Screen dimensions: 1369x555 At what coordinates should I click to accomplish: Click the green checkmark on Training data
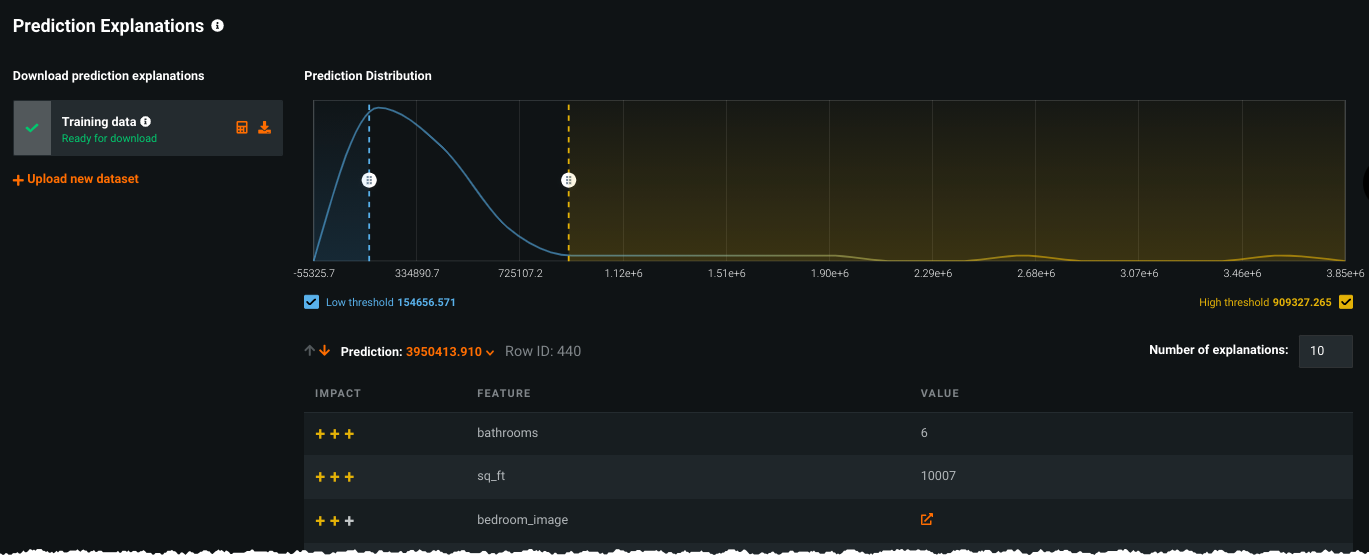point(32,128)
